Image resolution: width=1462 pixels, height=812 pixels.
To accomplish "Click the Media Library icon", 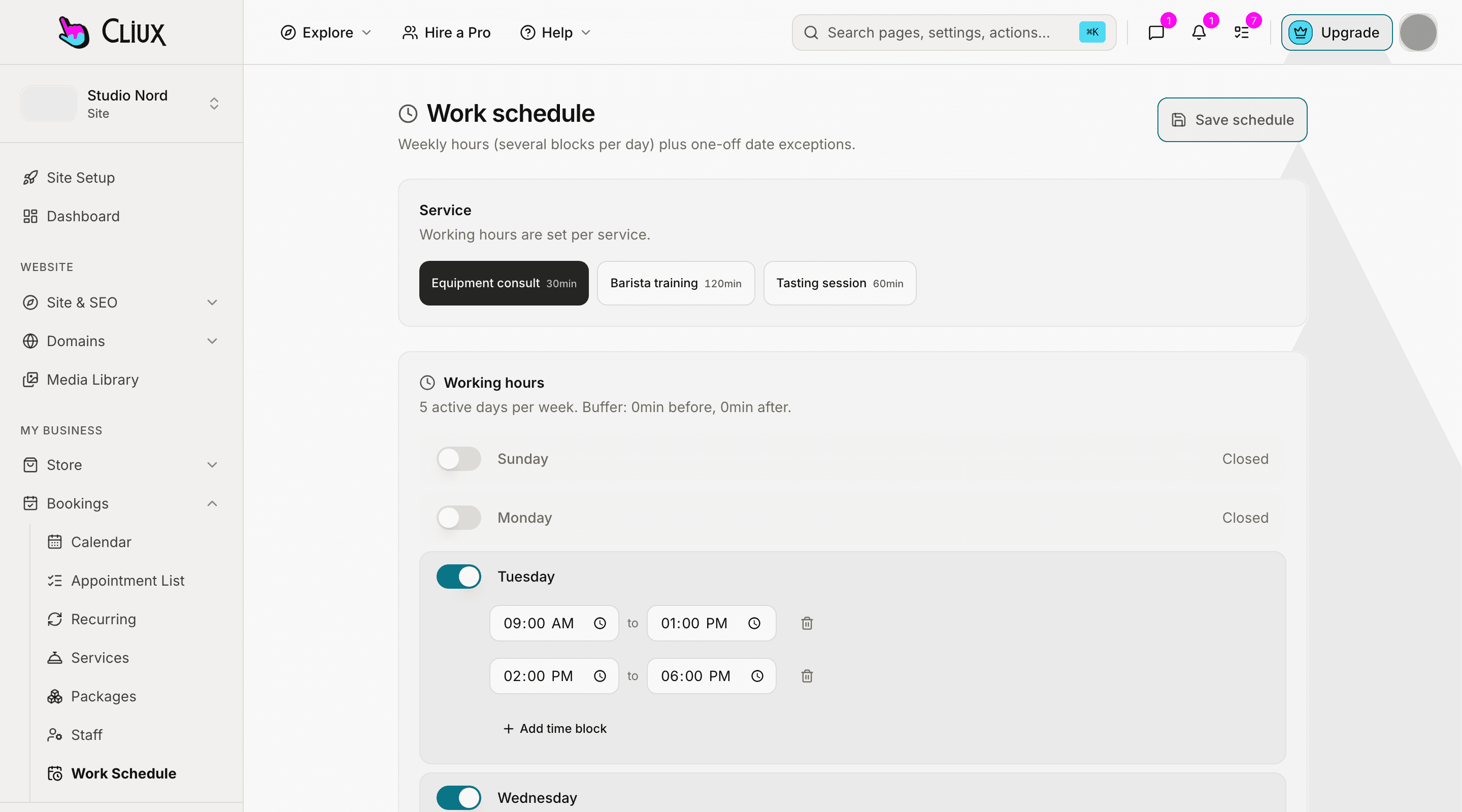I will tap(30, 380).
